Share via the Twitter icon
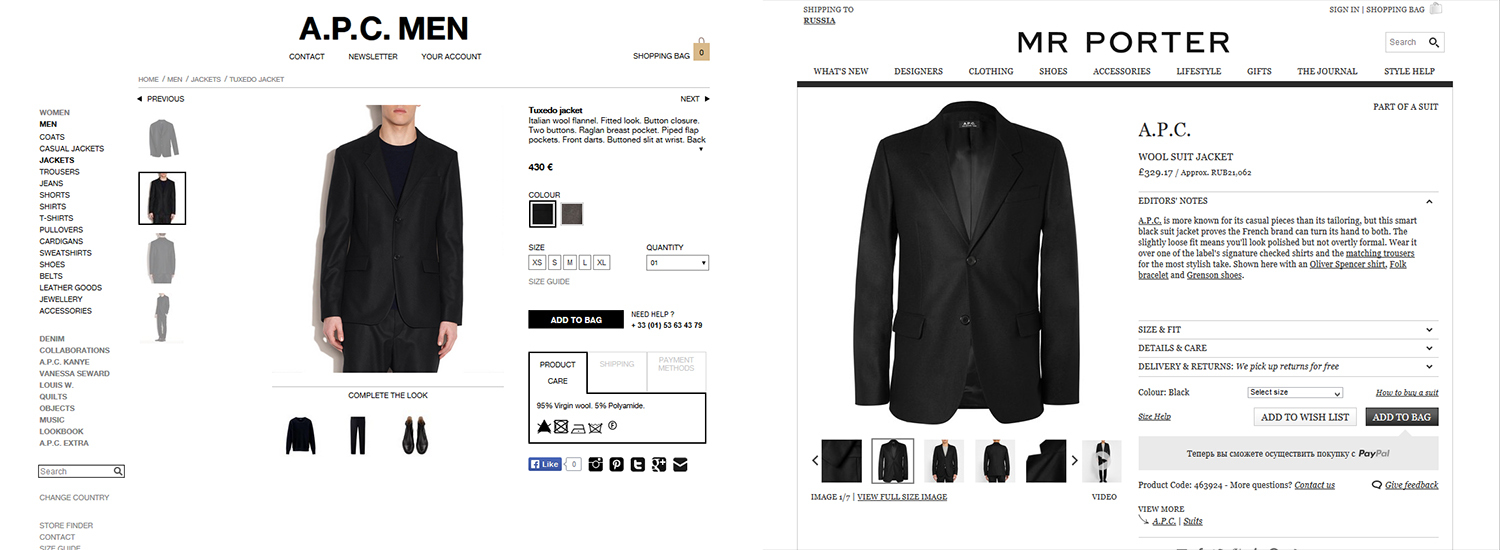This screenshot has width=1500, height=550. (638, 464)
